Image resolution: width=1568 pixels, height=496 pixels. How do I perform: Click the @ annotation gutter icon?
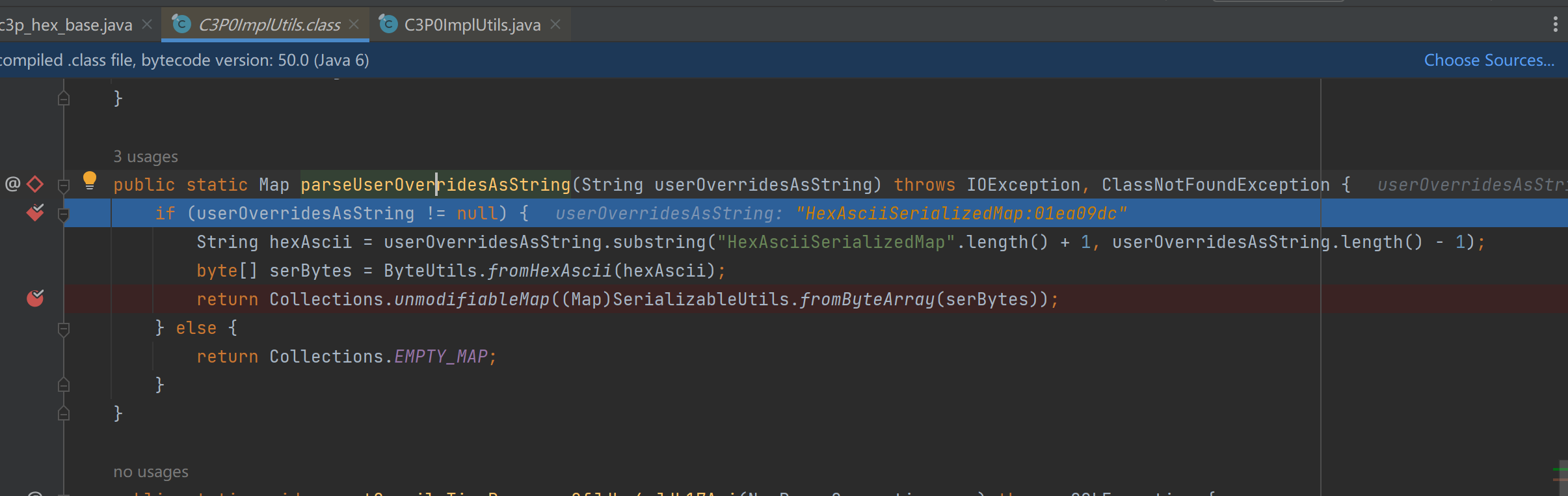(12, 184)
